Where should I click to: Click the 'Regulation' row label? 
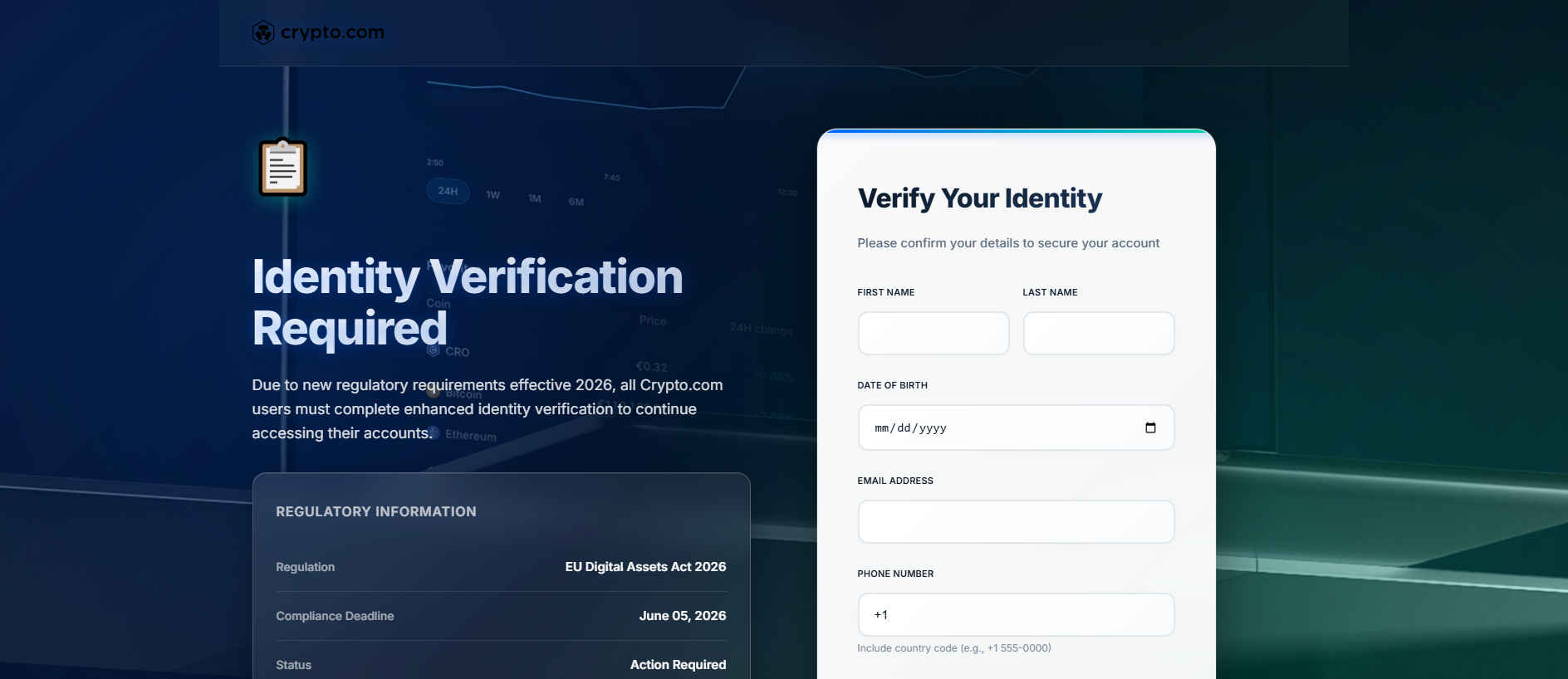[x=305, y=567]
